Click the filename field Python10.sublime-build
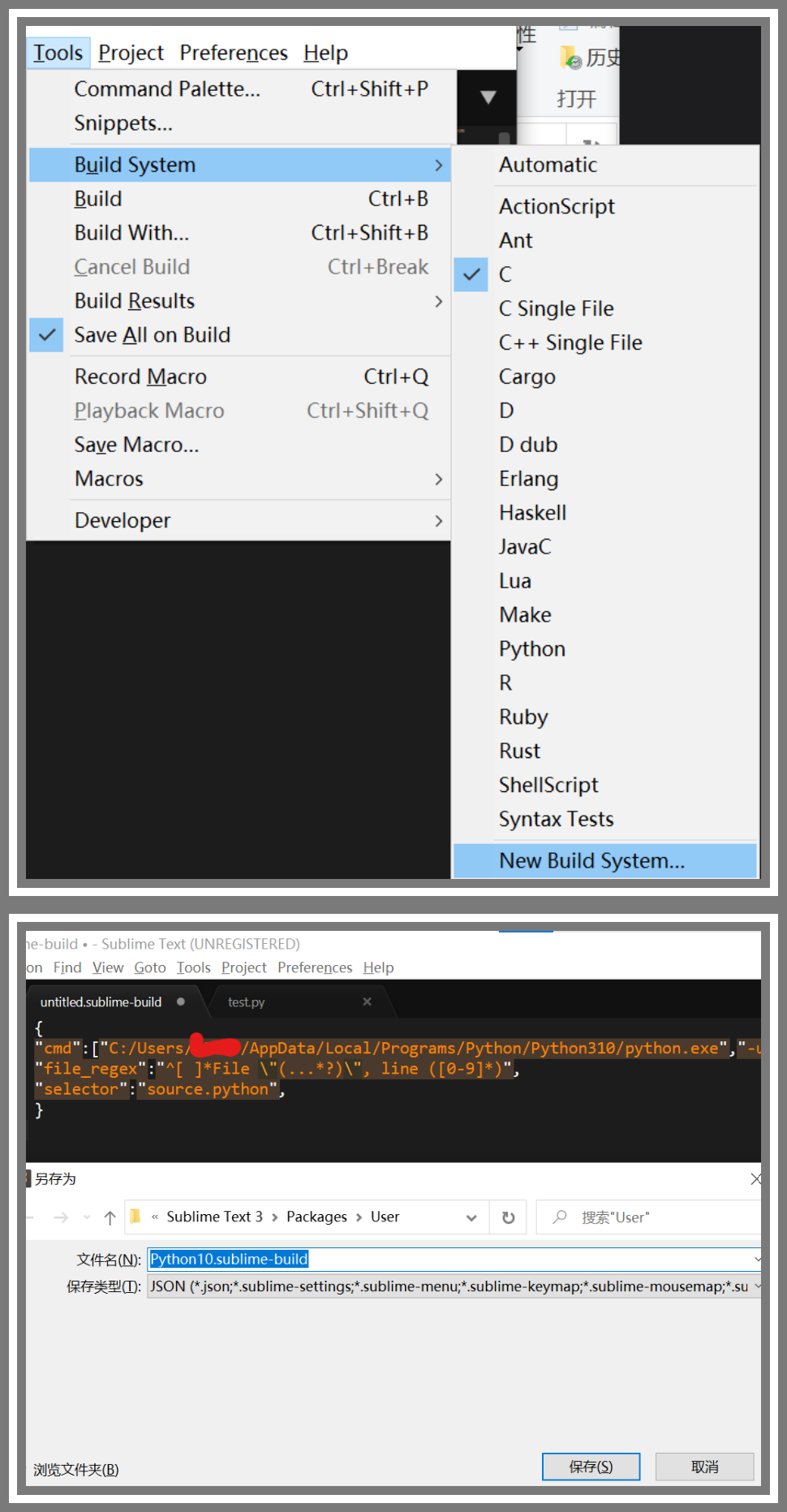The height and width of the screenshot is (1512, 787). pos(454,1259)
